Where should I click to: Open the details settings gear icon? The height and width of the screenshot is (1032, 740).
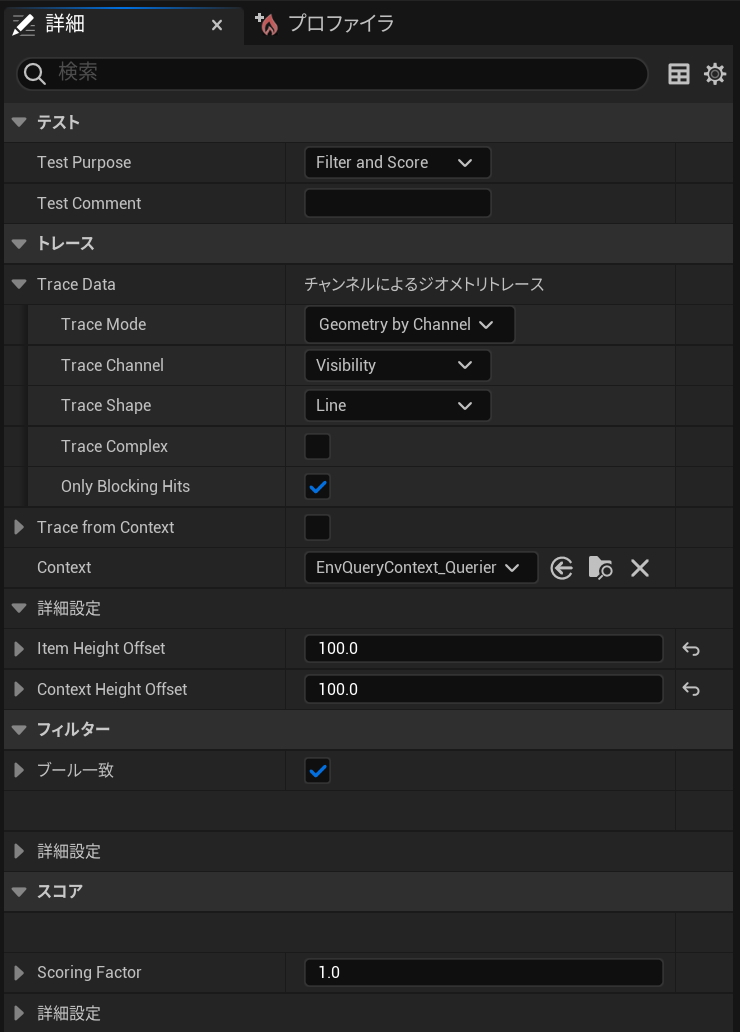[x=715, y=74]
